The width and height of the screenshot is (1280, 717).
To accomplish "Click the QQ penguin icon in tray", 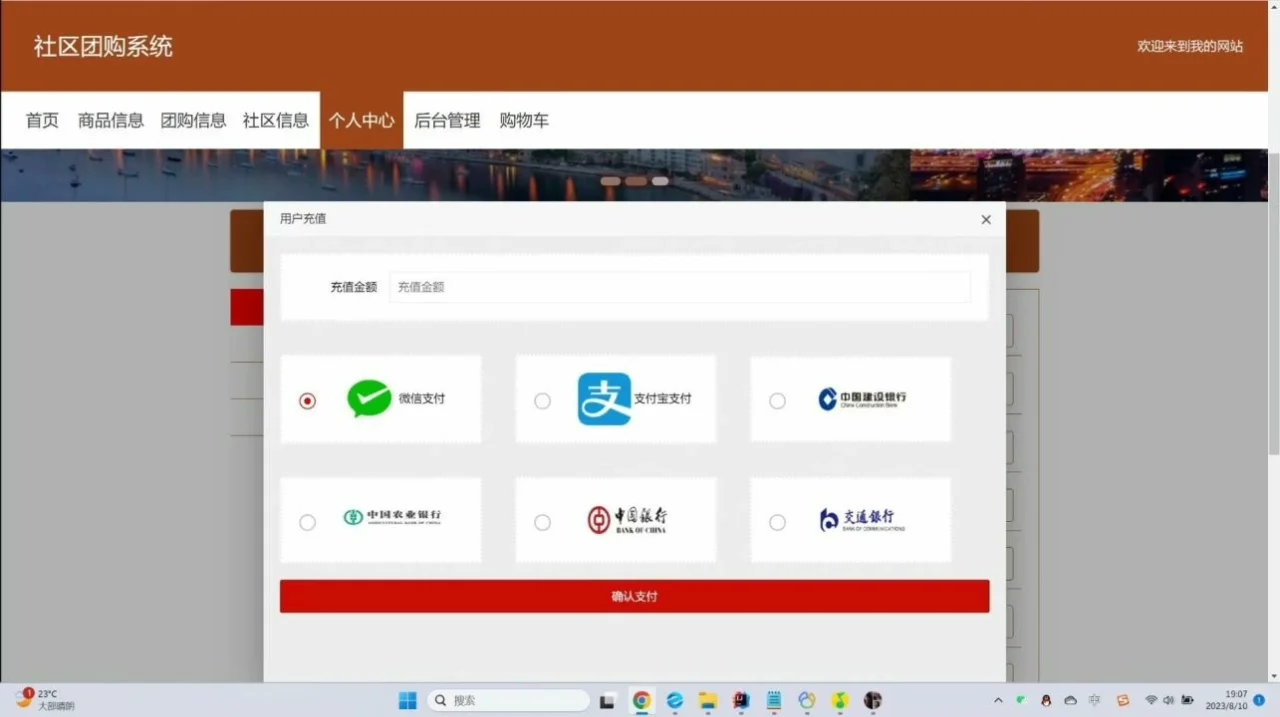I will tap(1046, 700).
